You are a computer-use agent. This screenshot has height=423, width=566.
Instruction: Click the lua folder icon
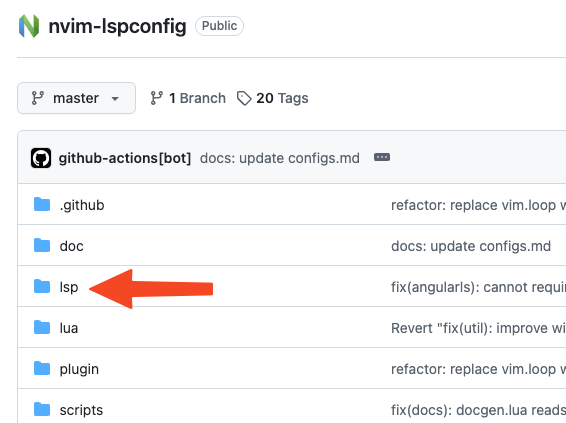(42, 328)
